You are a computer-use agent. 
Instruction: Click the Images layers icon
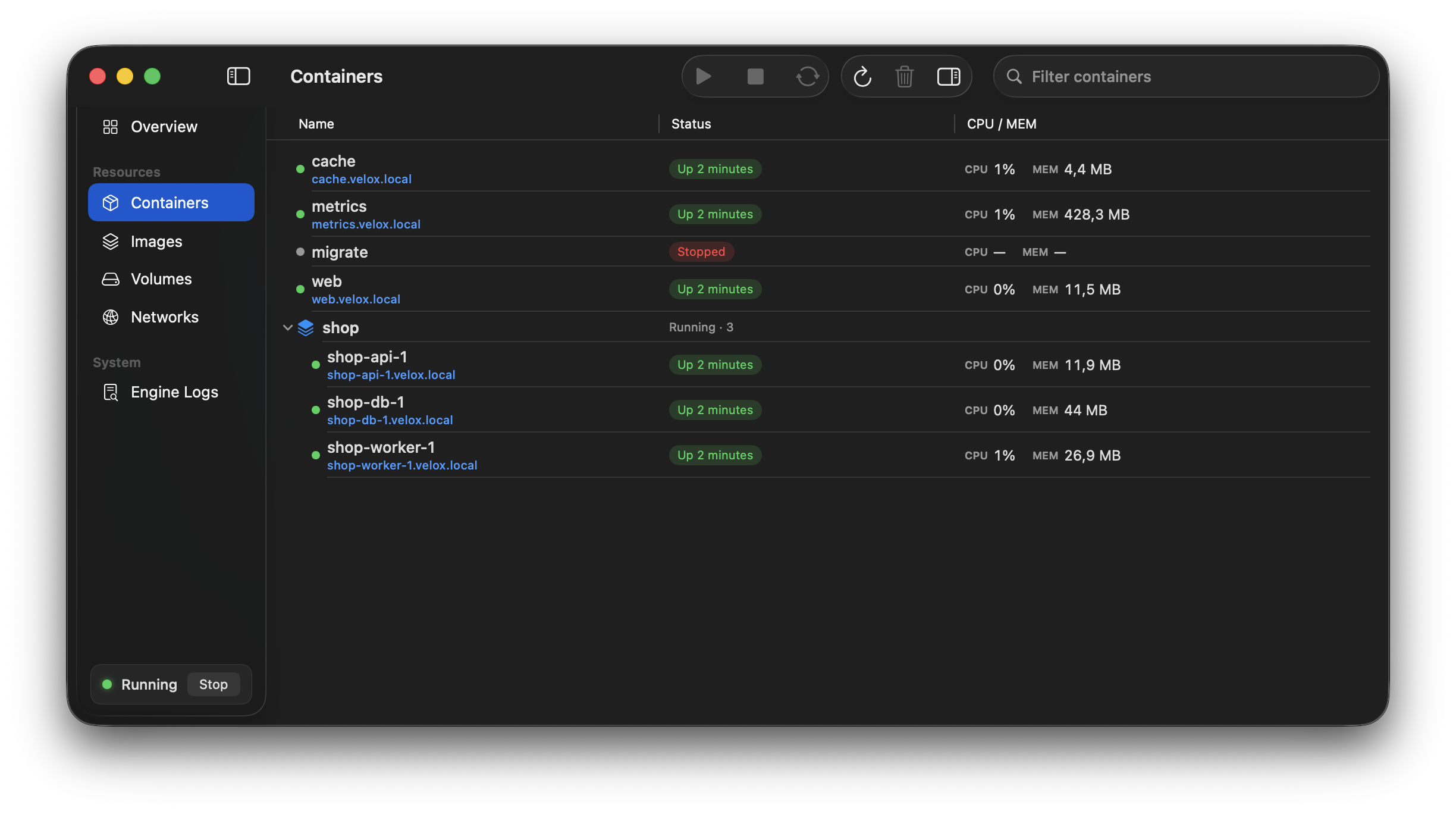click(x=111, y=242)
